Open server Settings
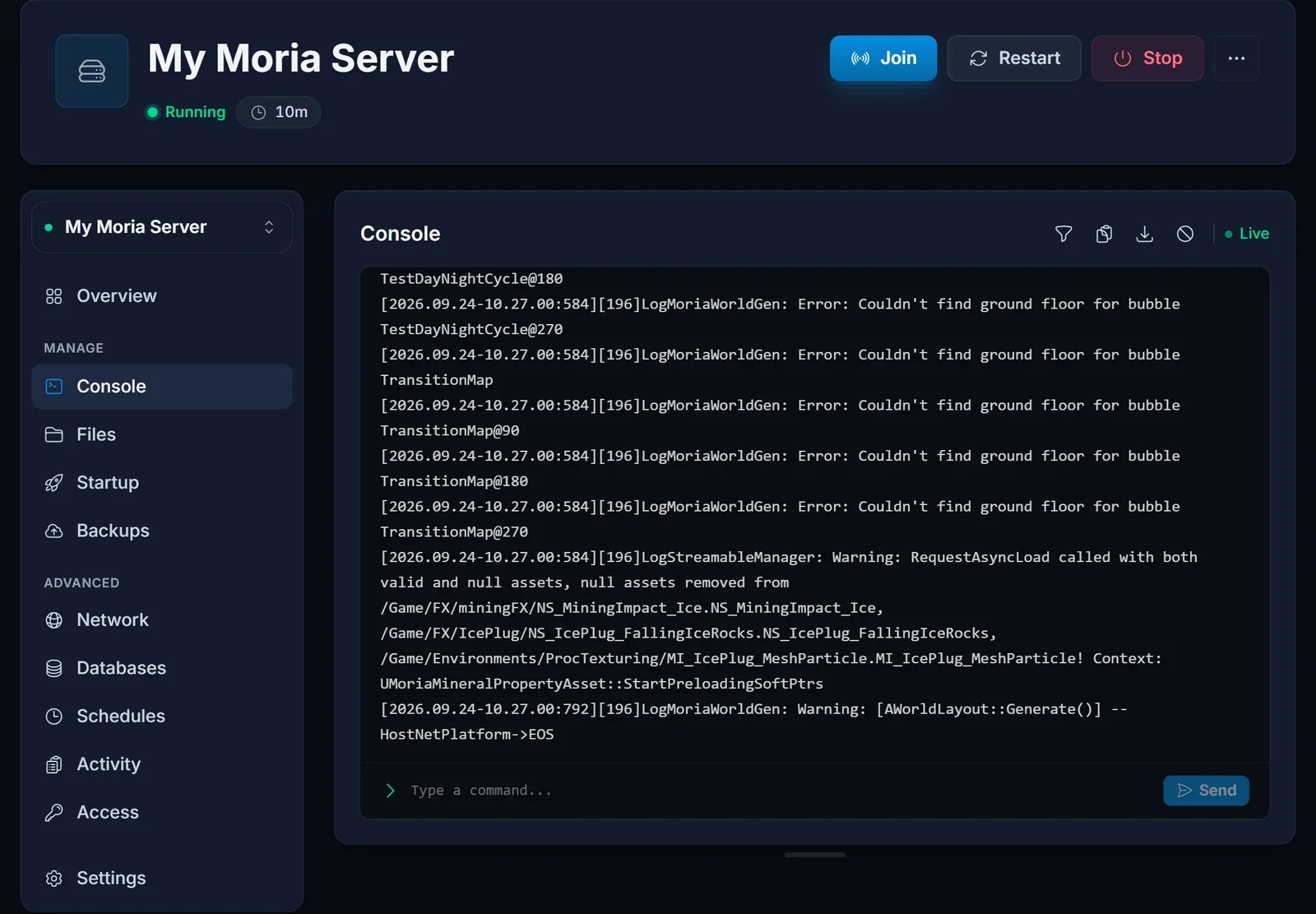Image resolution: width=1316 pixels, height=914 pixels. (x=162, y=879)
